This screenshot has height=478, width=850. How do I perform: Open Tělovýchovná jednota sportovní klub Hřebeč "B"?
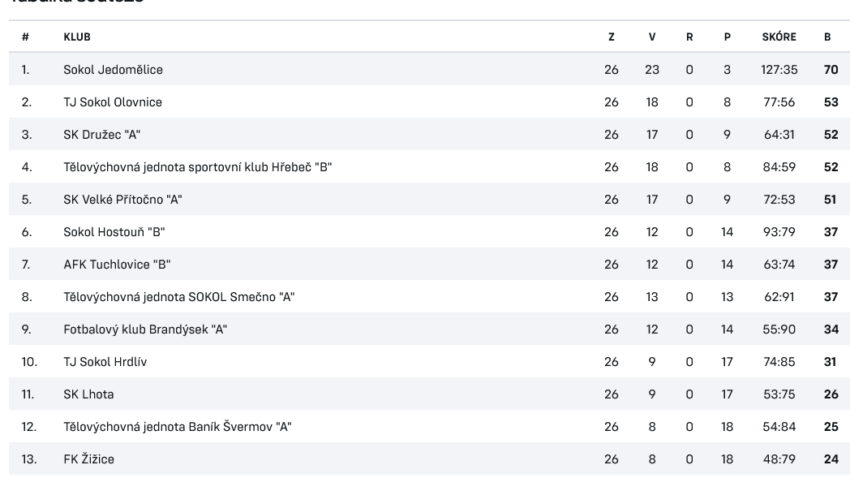[197, 167]
